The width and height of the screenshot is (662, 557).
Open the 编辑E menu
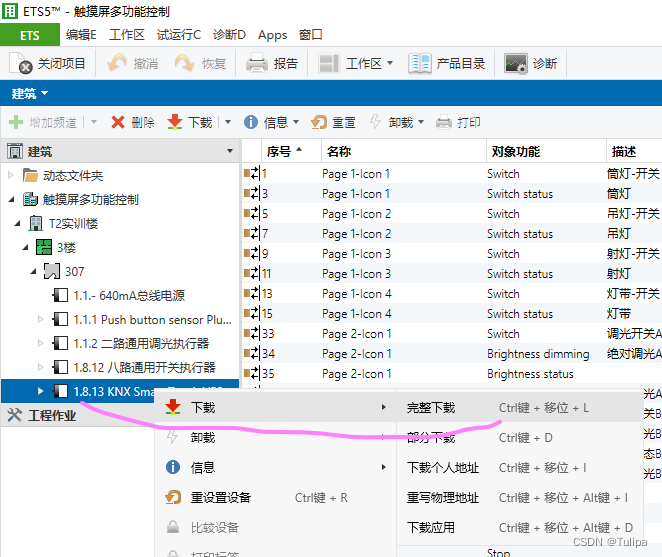tap(81, 35)
